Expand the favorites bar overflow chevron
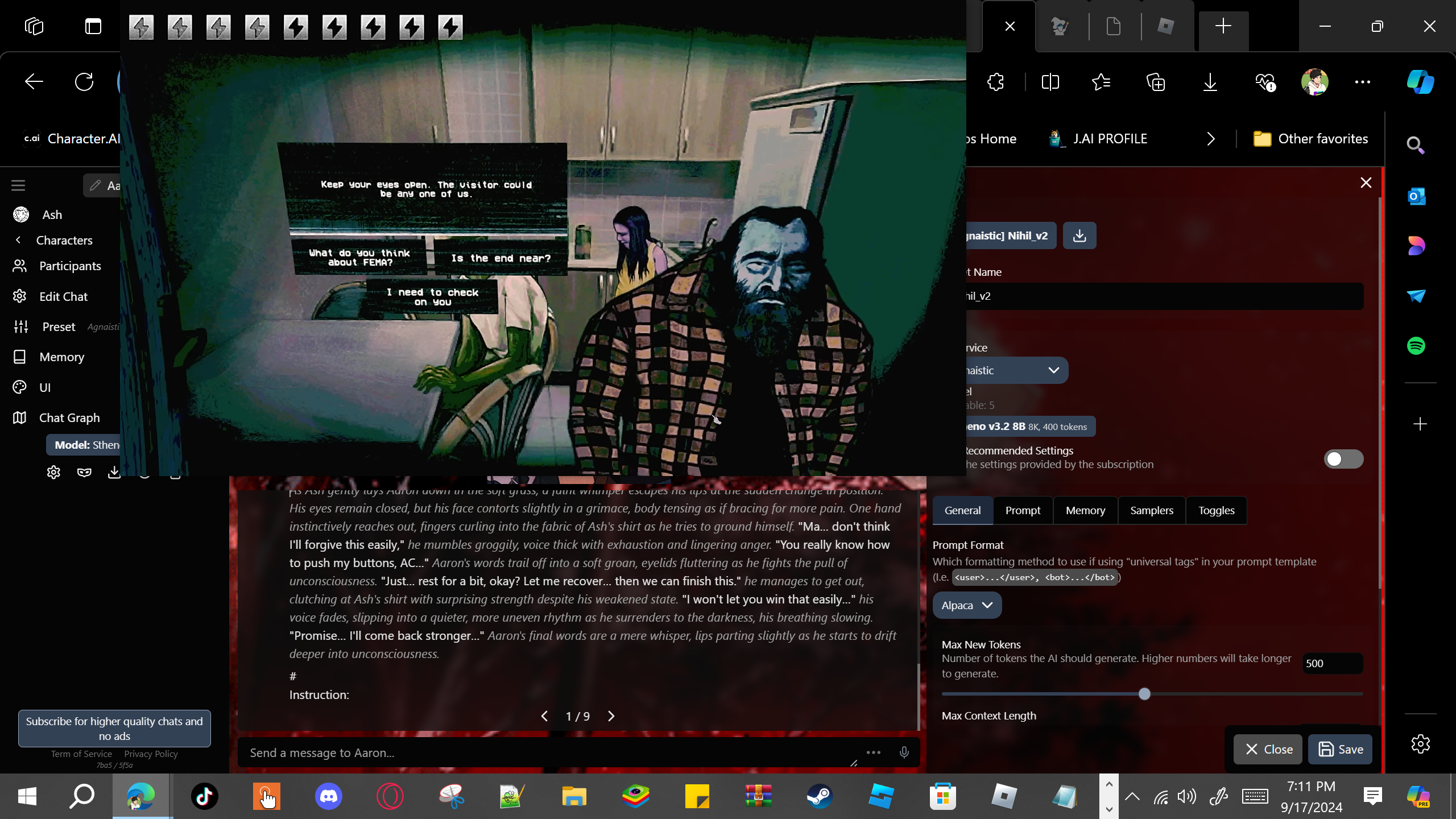 click(x=1210, y=139)
